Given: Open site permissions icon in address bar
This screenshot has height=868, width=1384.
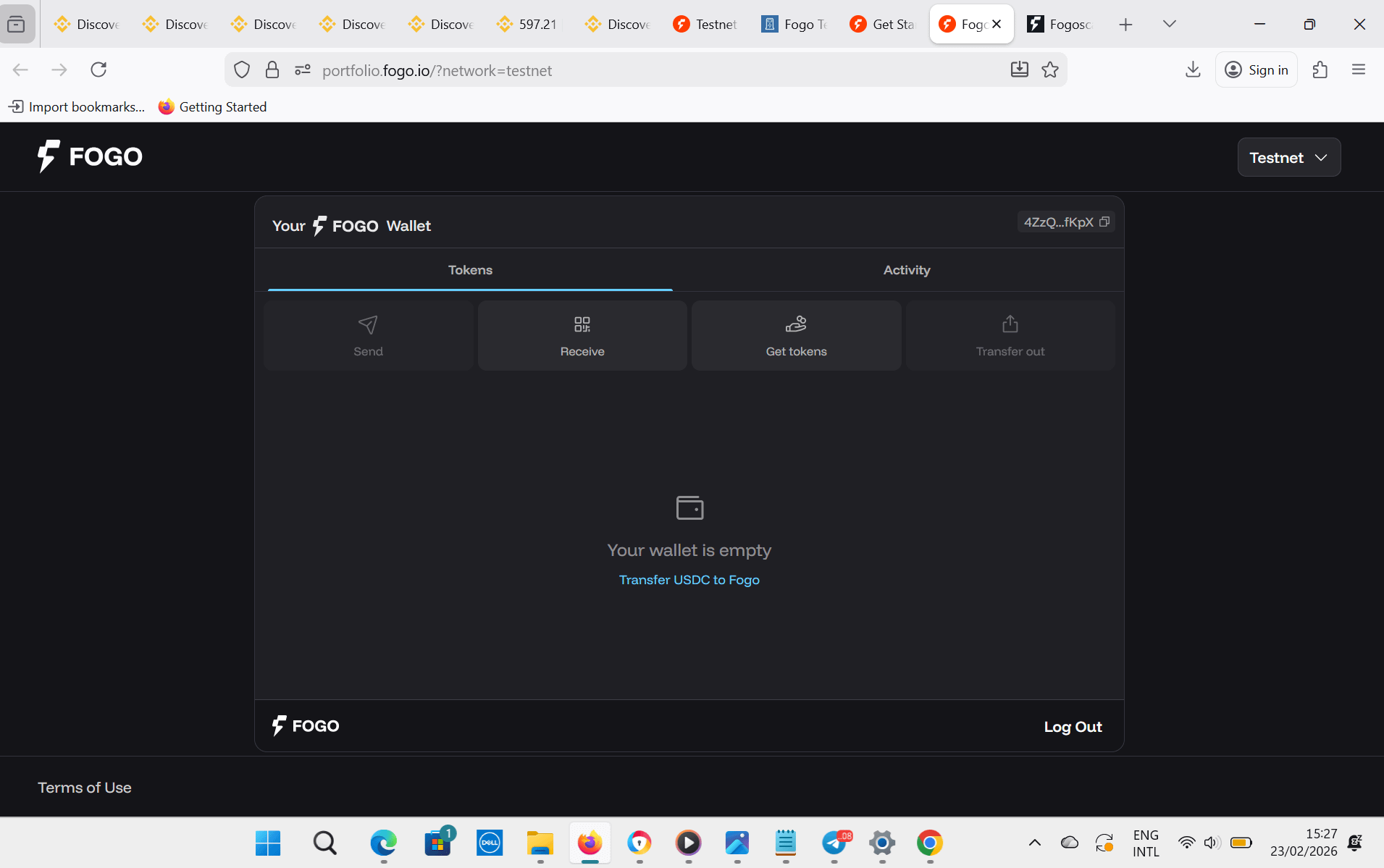Looking at the screenshot, I should click(303, 69).
